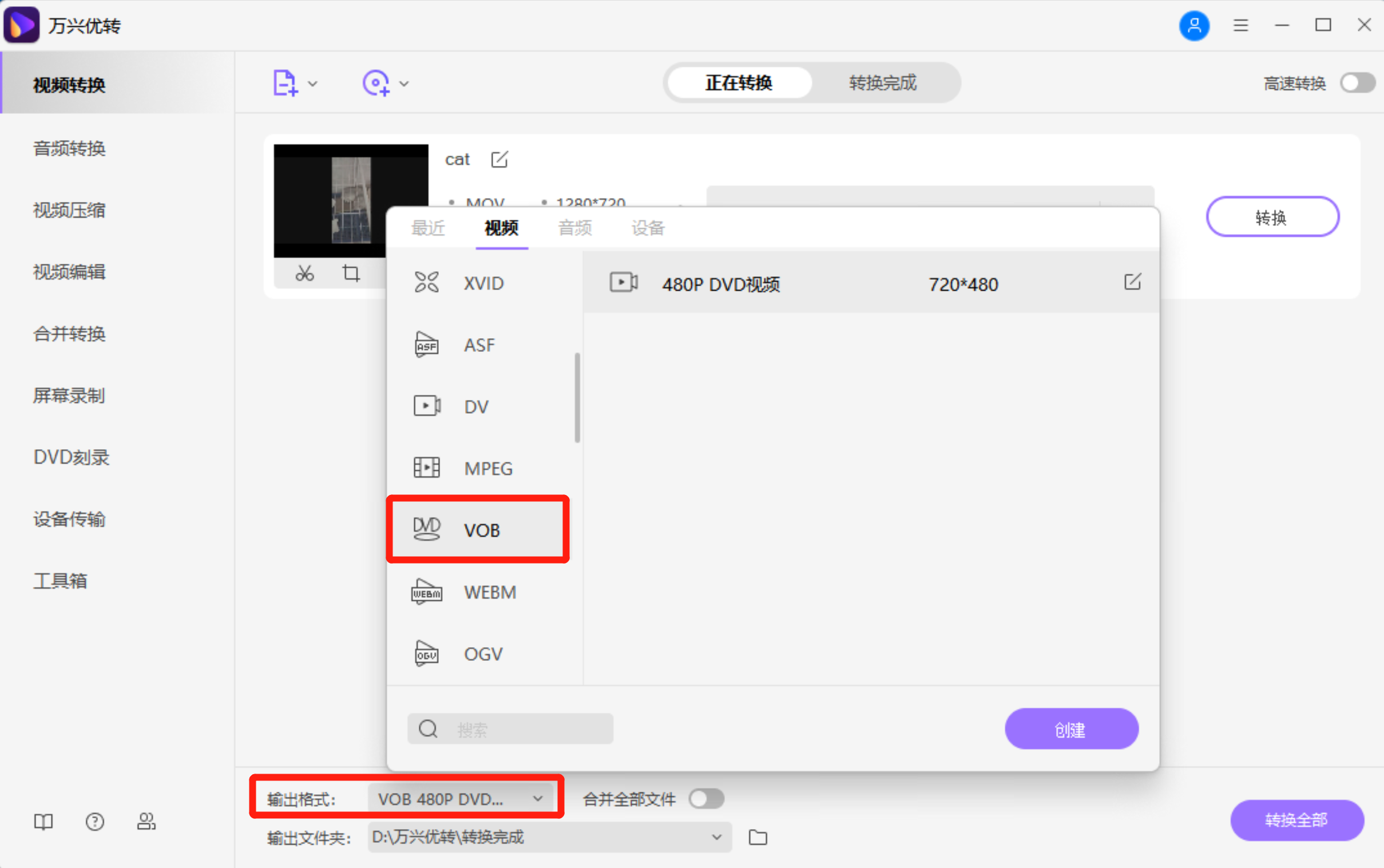Click the help question mark icon

[x=95, y=822]
